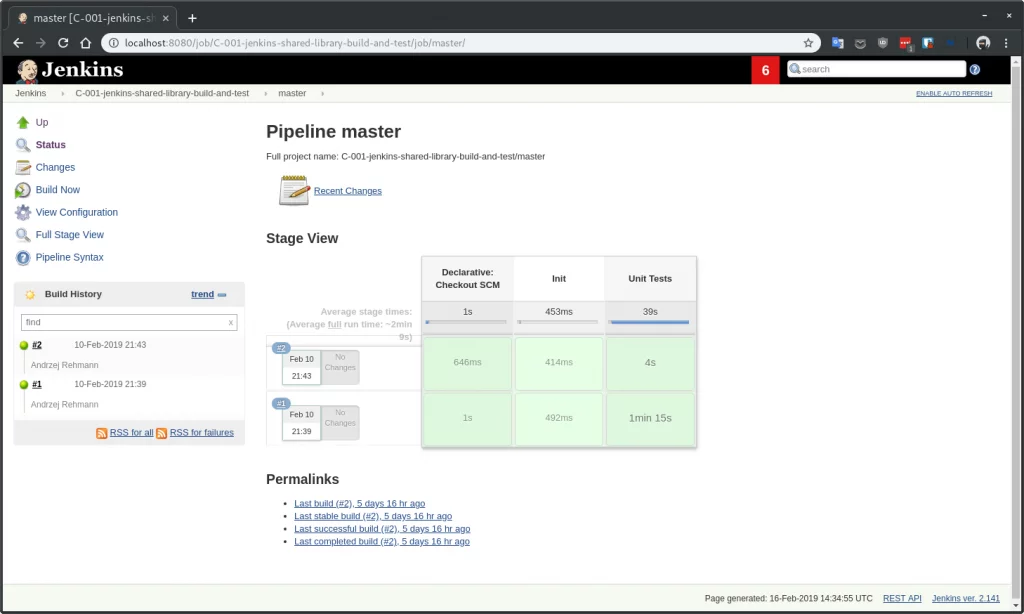Click the RSS for all feed icon
Image resolution: width=1024 pixels, height=614 pixels.
coord(102,433)
